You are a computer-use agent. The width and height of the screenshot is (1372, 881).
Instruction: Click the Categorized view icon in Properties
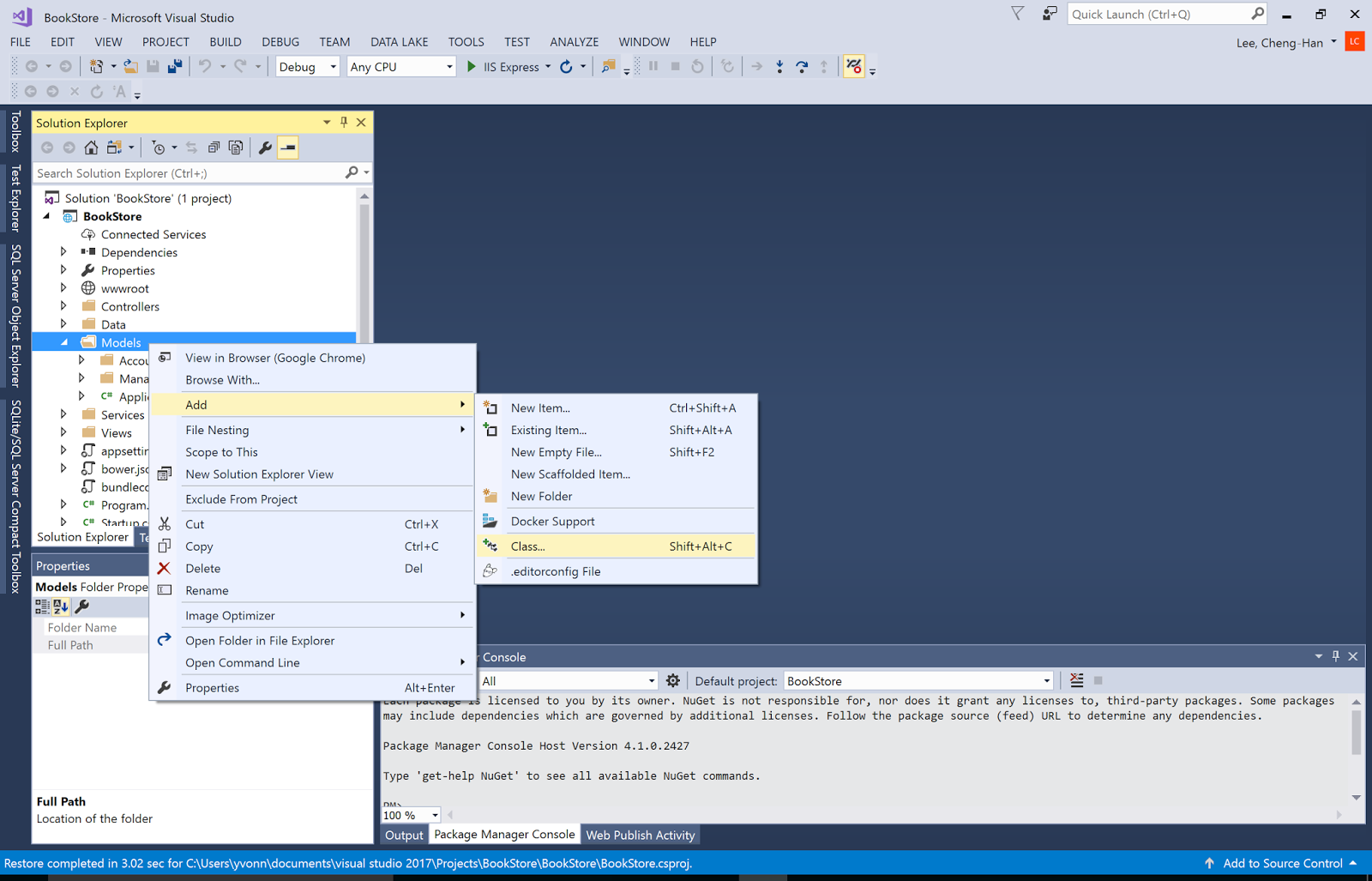coord(42,606)
